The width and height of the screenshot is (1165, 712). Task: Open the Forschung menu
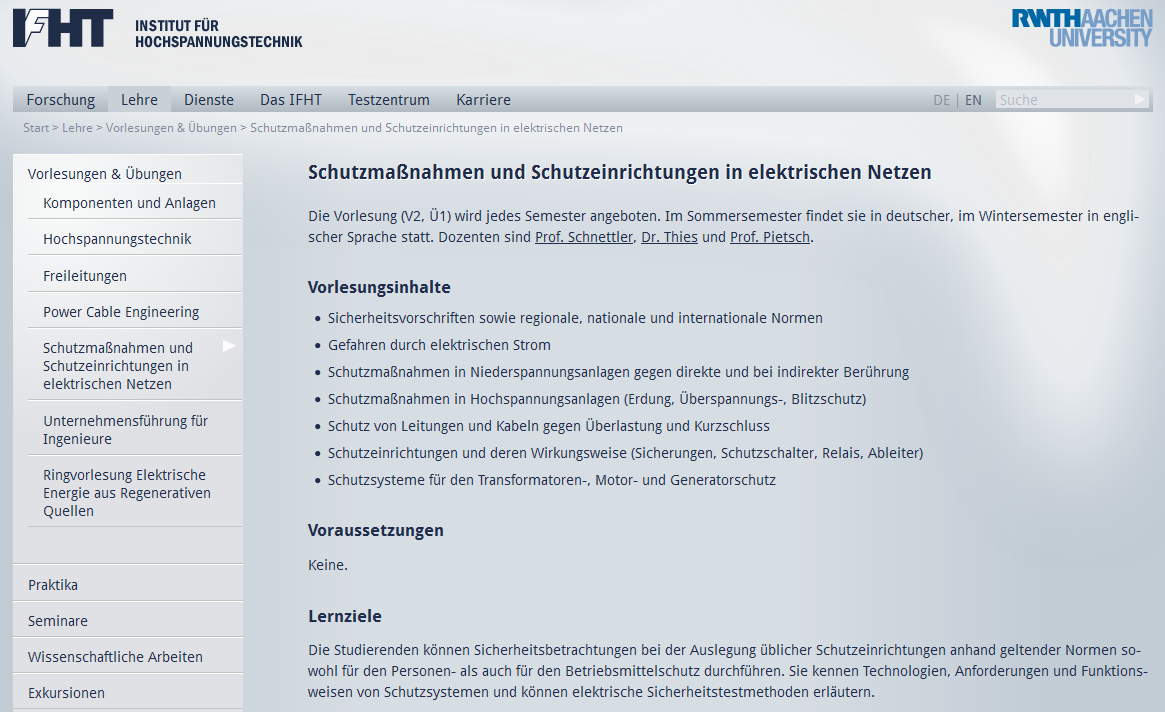[x=61, y=100]
